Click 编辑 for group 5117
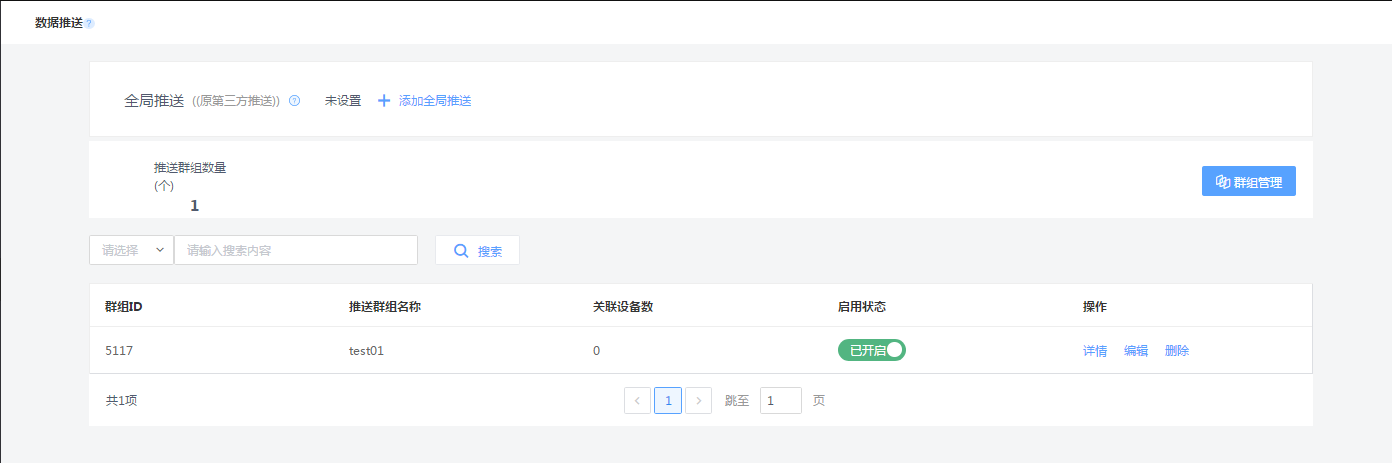 1136,351
